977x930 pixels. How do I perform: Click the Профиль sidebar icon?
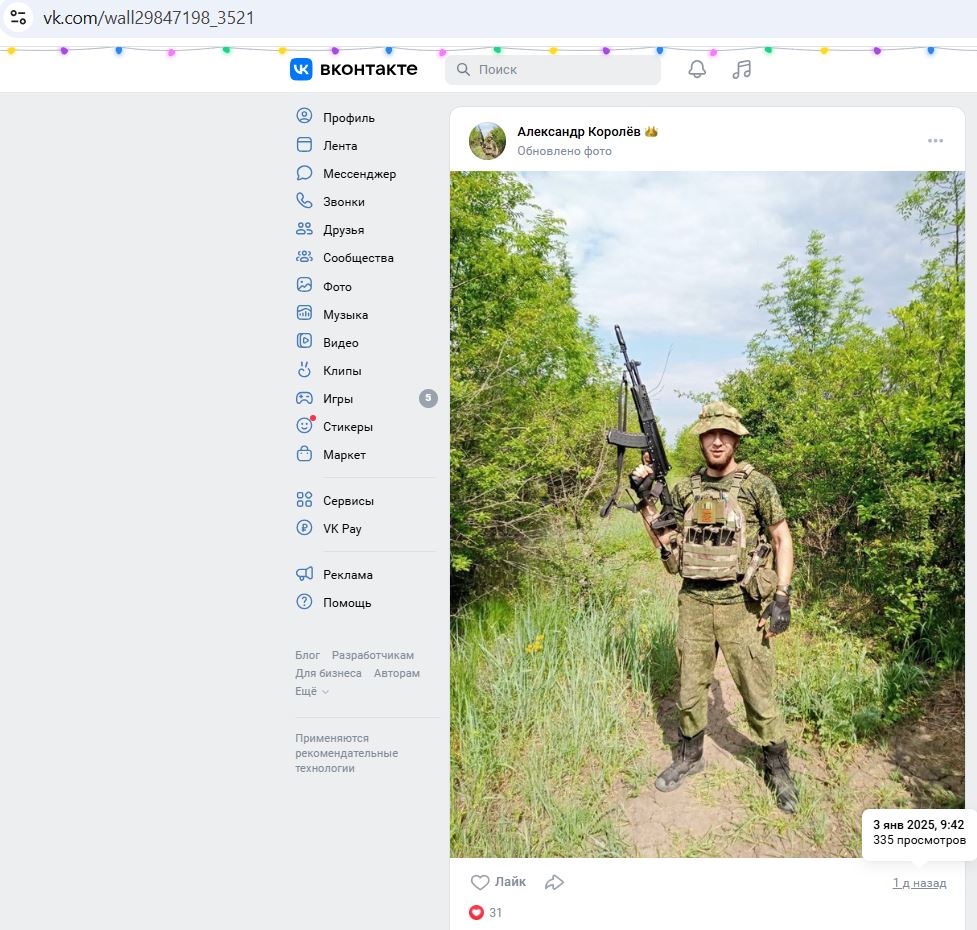304,116
